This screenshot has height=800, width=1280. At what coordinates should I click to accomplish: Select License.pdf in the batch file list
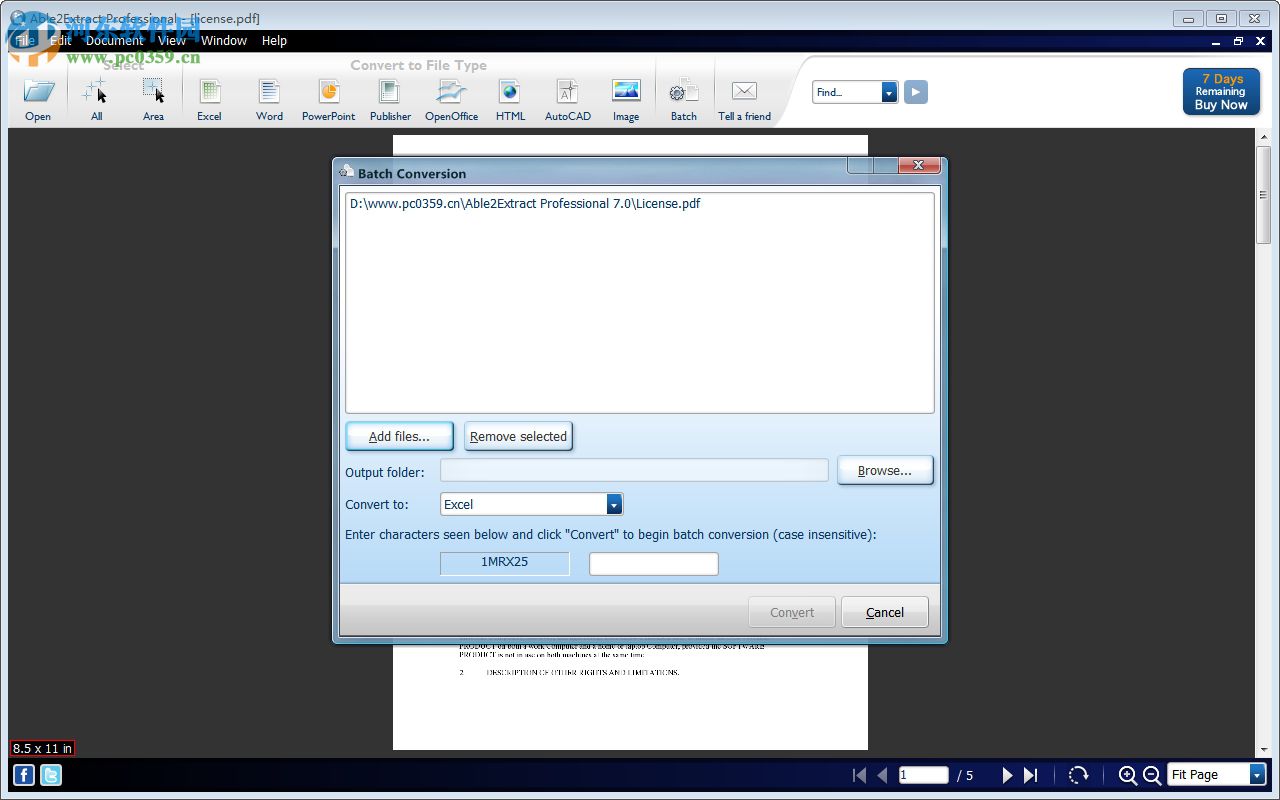(x=525, y=204)
